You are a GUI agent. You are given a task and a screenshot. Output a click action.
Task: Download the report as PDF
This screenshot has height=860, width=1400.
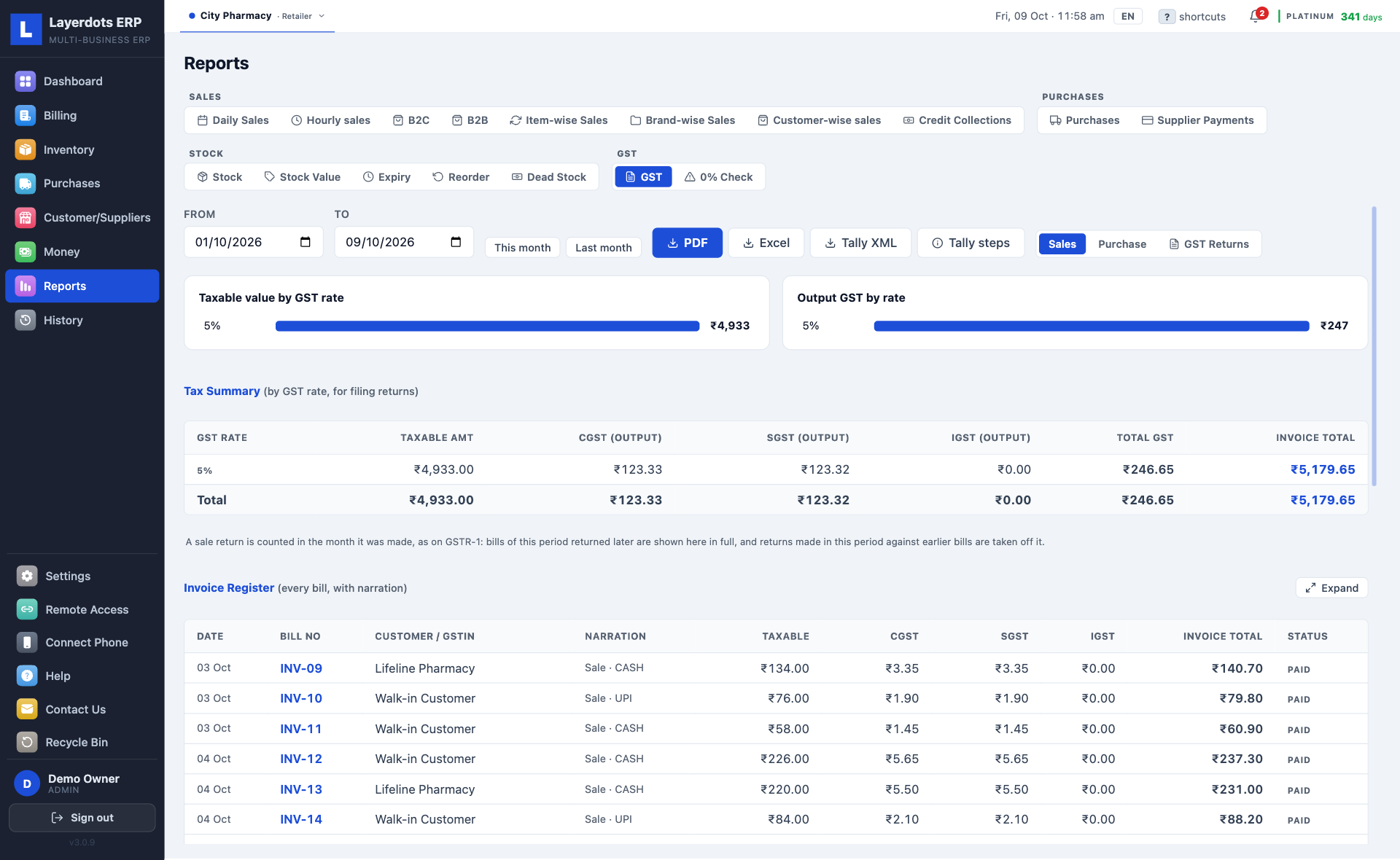(x=687, y=243)
